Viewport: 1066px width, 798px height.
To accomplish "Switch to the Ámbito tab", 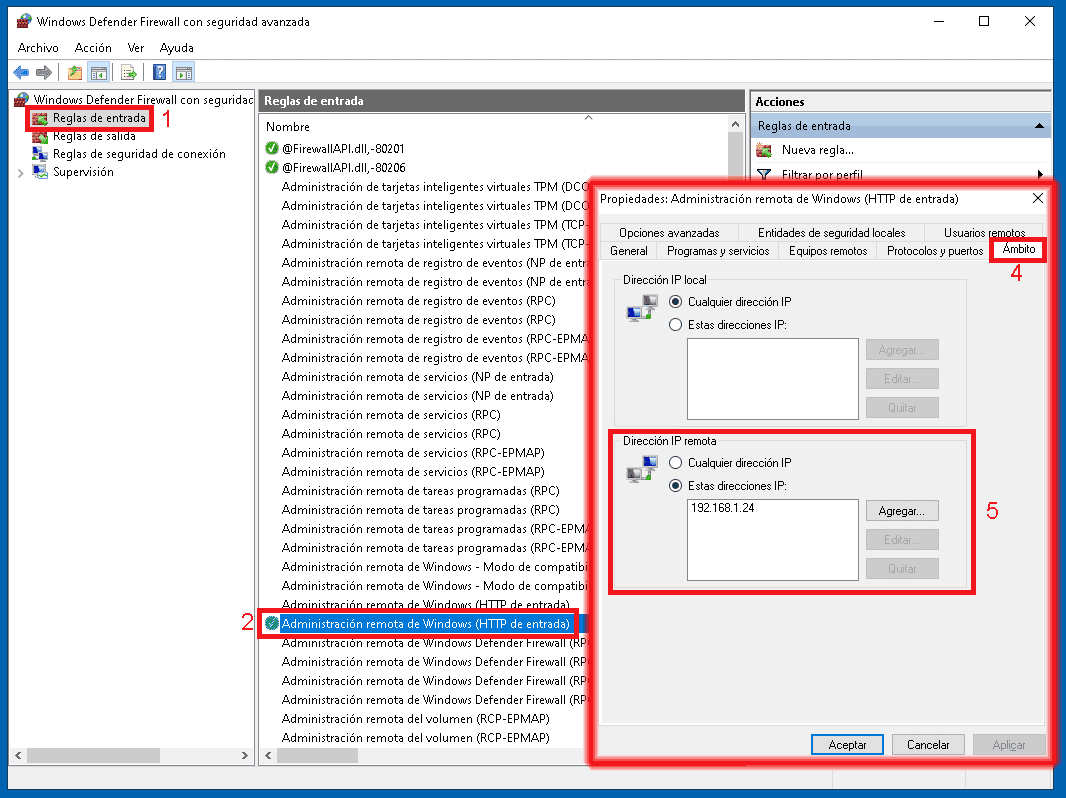I will (x=1016, y=251).
